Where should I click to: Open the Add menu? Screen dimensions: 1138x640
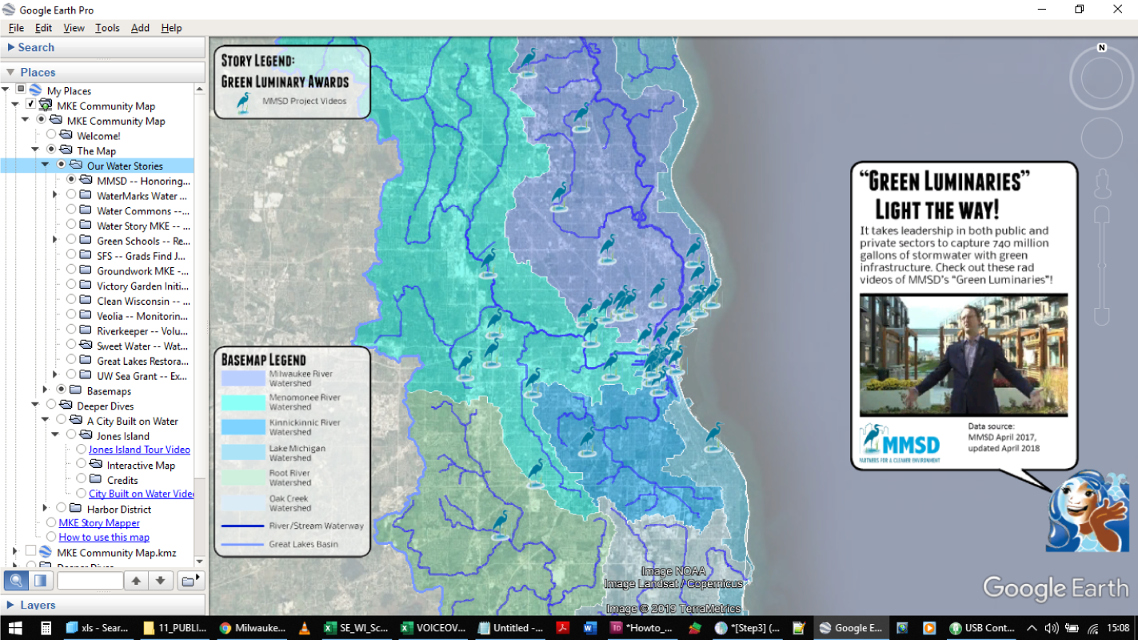click(x=140, y=28)
